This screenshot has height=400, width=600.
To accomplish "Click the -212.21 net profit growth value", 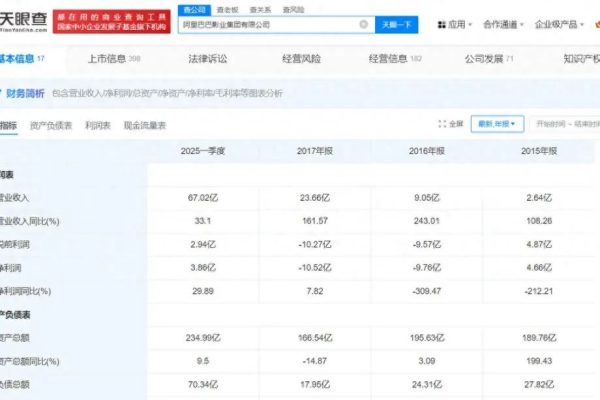I will [x=539, y=291].
